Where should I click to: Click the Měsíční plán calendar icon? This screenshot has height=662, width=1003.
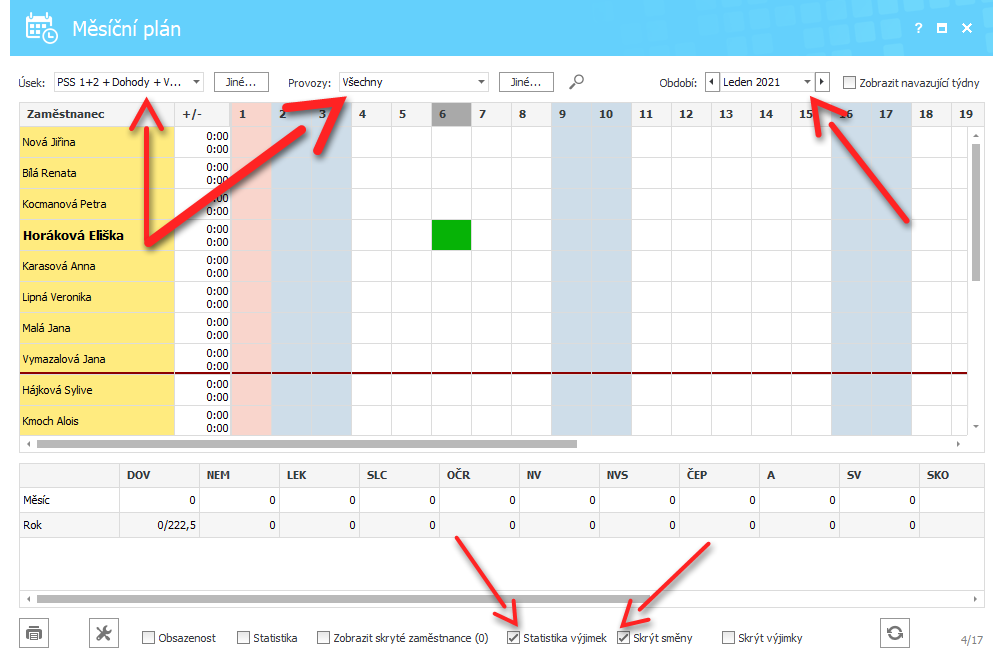42,28
